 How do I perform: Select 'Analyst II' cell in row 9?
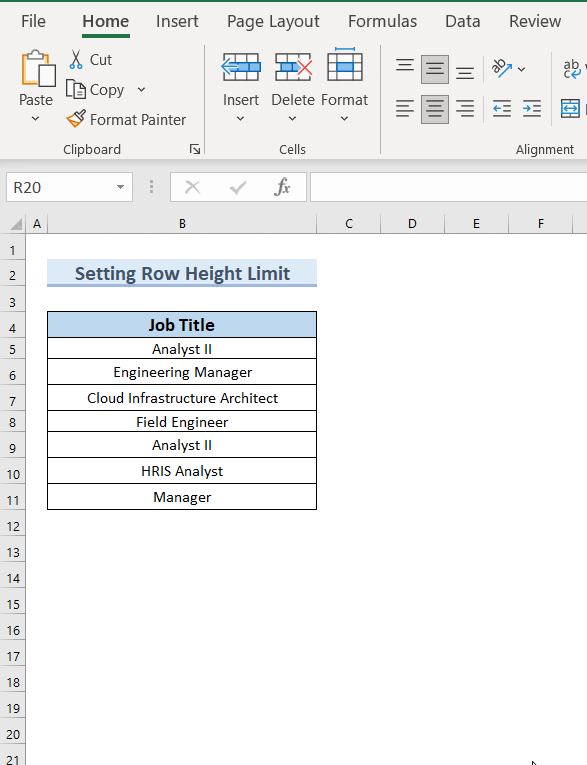182,445
